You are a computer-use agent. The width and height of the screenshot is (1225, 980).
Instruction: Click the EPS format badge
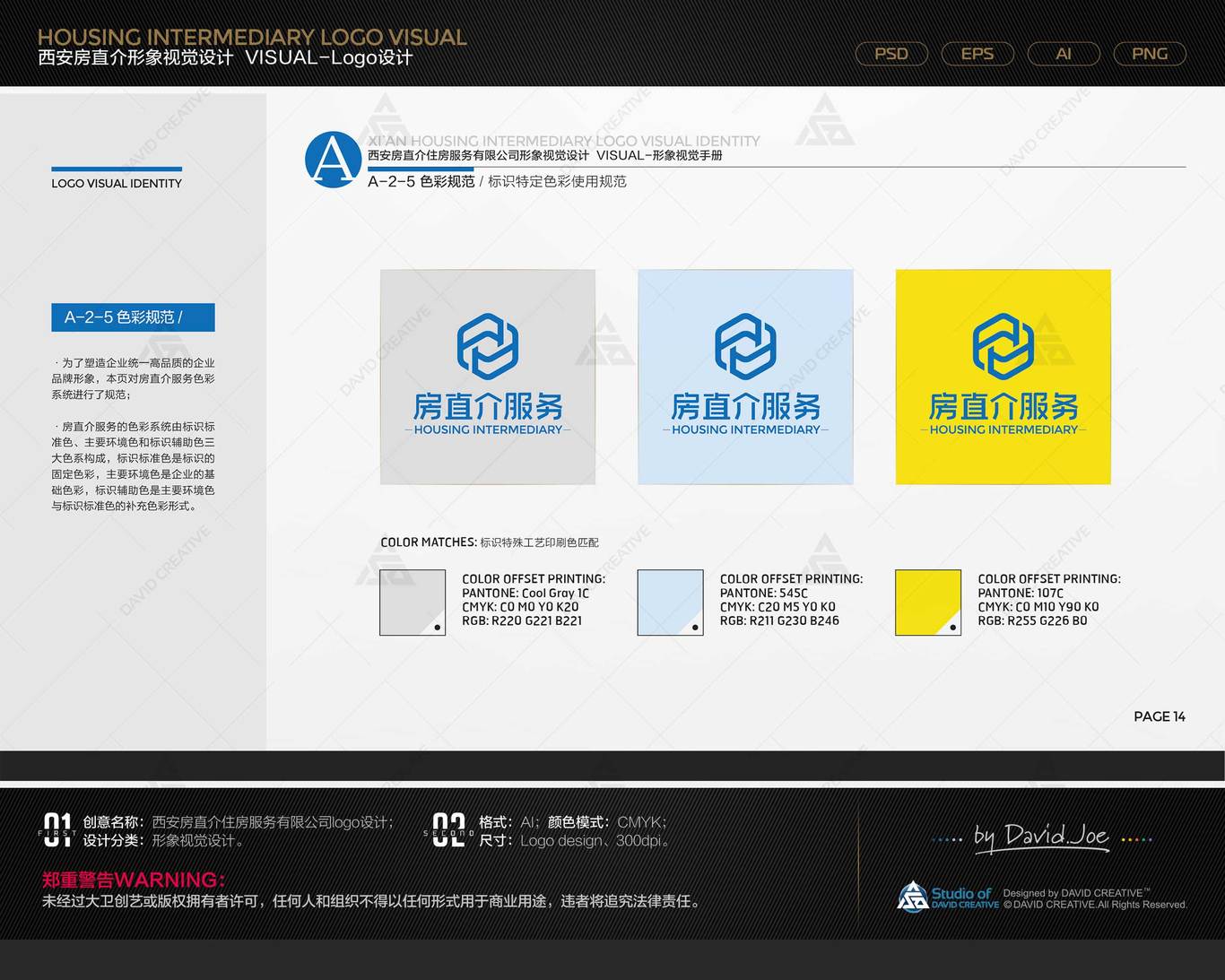[x=977, y=54]
